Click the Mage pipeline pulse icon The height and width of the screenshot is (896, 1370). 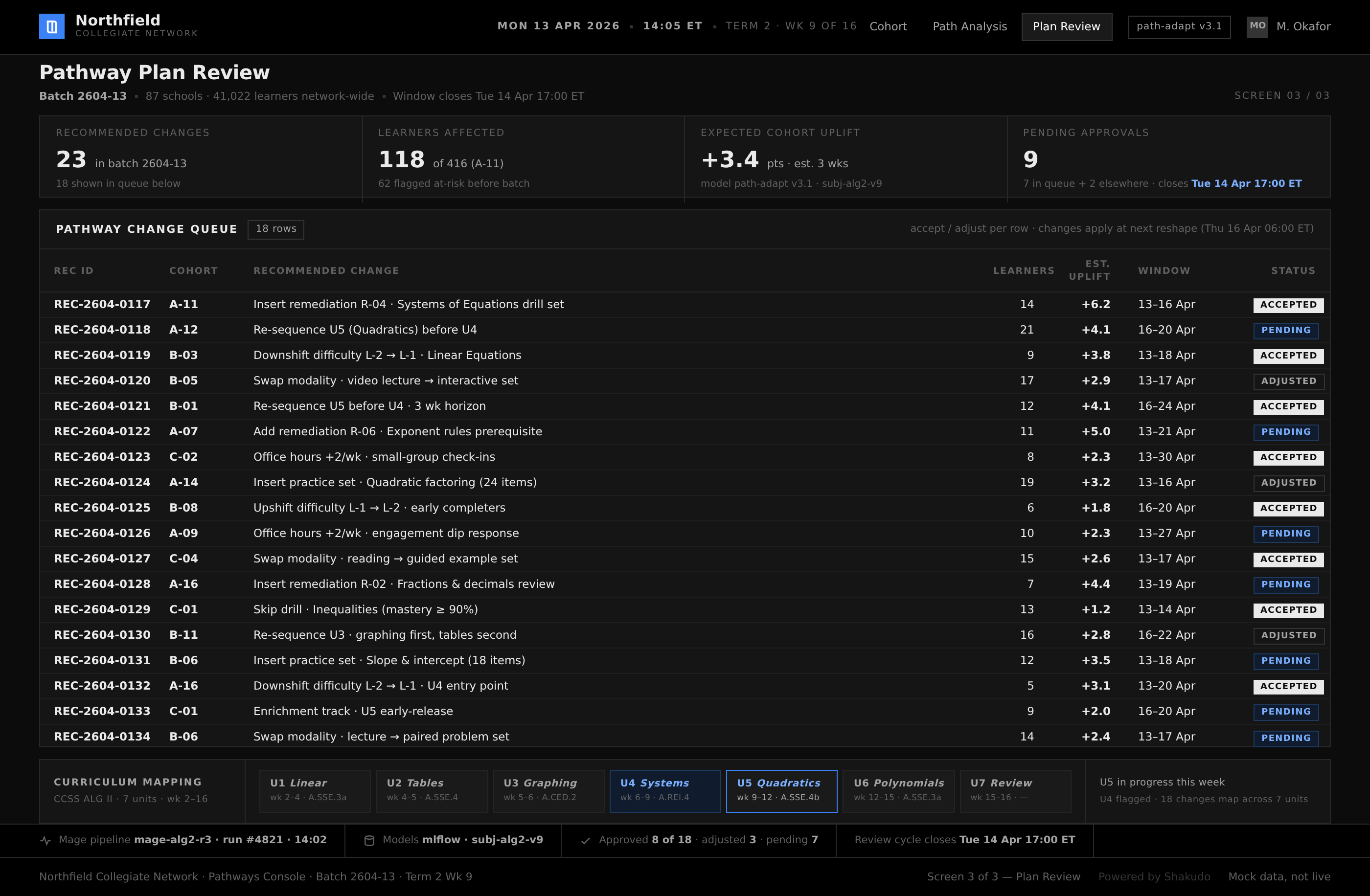pos(46,840)
